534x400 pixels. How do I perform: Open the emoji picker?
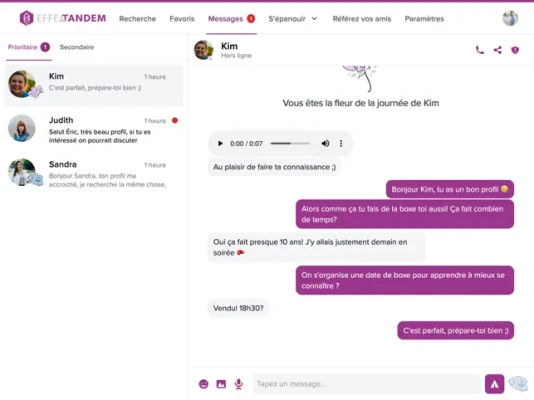[203, 384]
